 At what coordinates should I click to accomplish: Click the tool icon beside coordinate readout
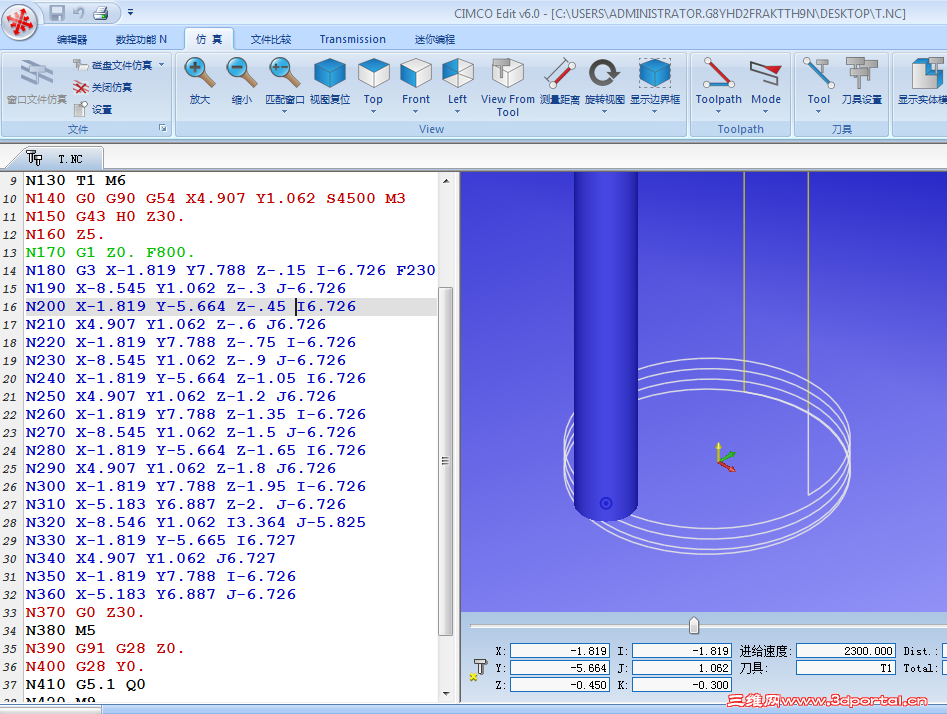pos(478,669)
